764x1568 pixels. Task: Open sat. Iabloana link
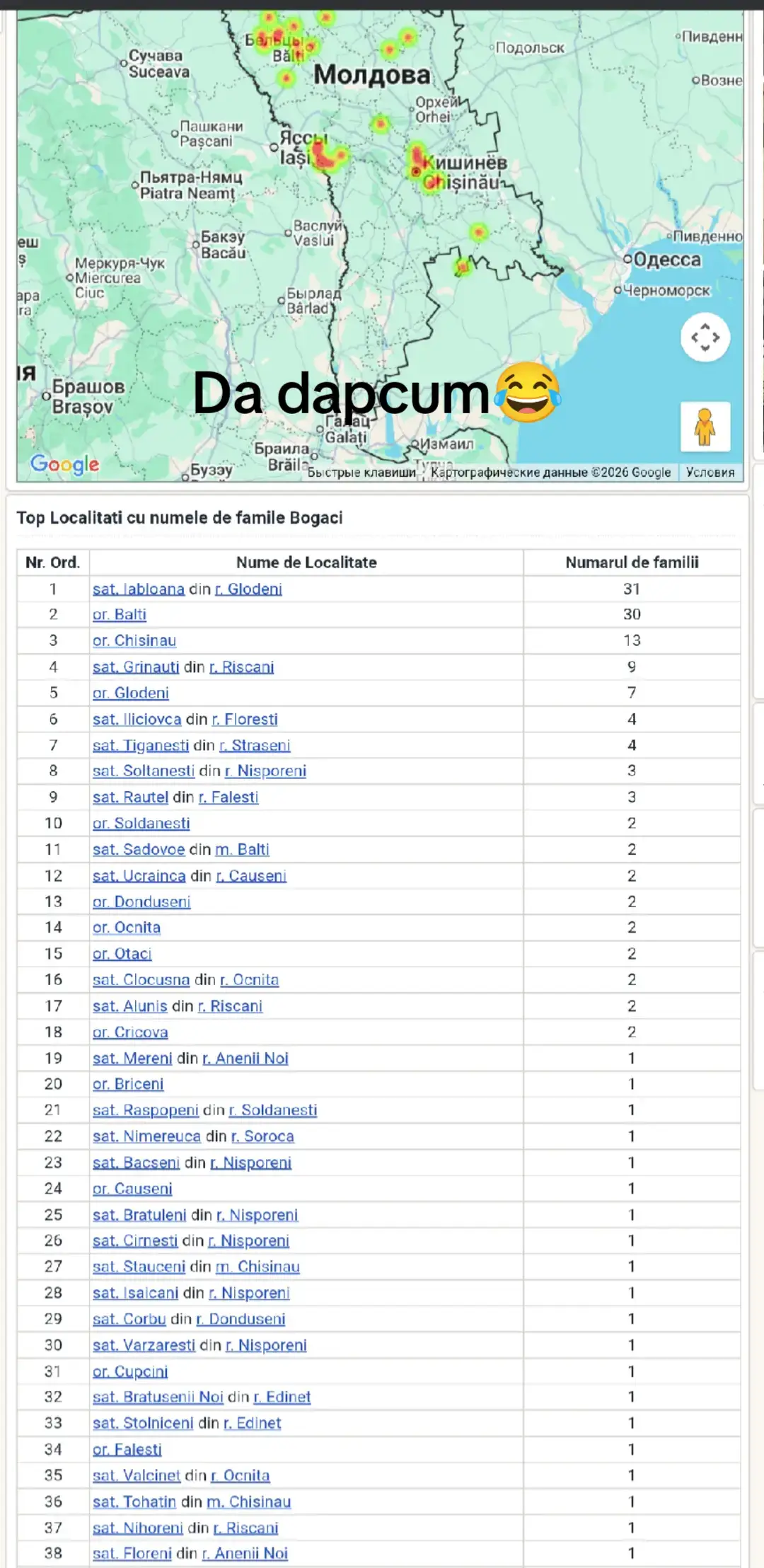[139, 589]
